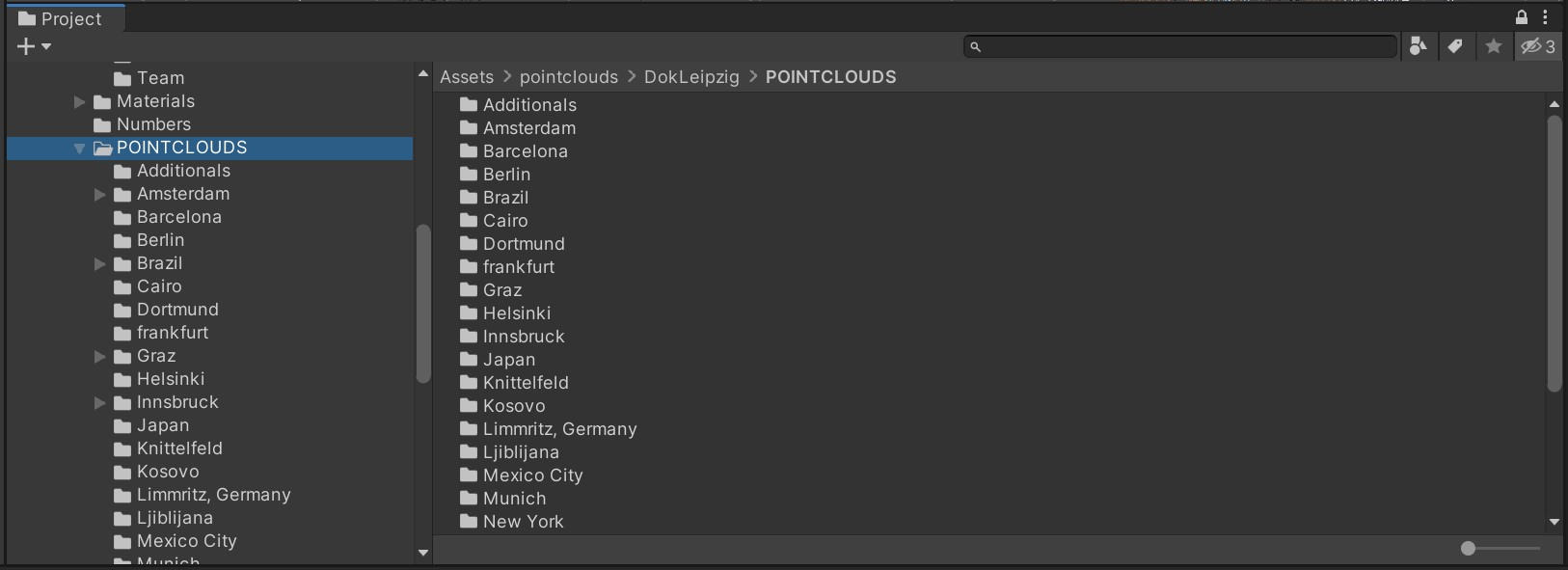The image size is (1568, 570).
Task: Select the Mexico City folder in right pane
Action: pyautogui.click(x=532, y=475)
